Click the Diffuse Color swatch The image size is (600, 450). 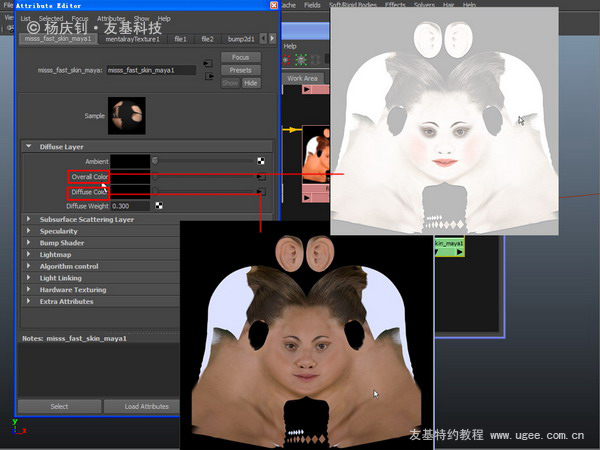130,190
